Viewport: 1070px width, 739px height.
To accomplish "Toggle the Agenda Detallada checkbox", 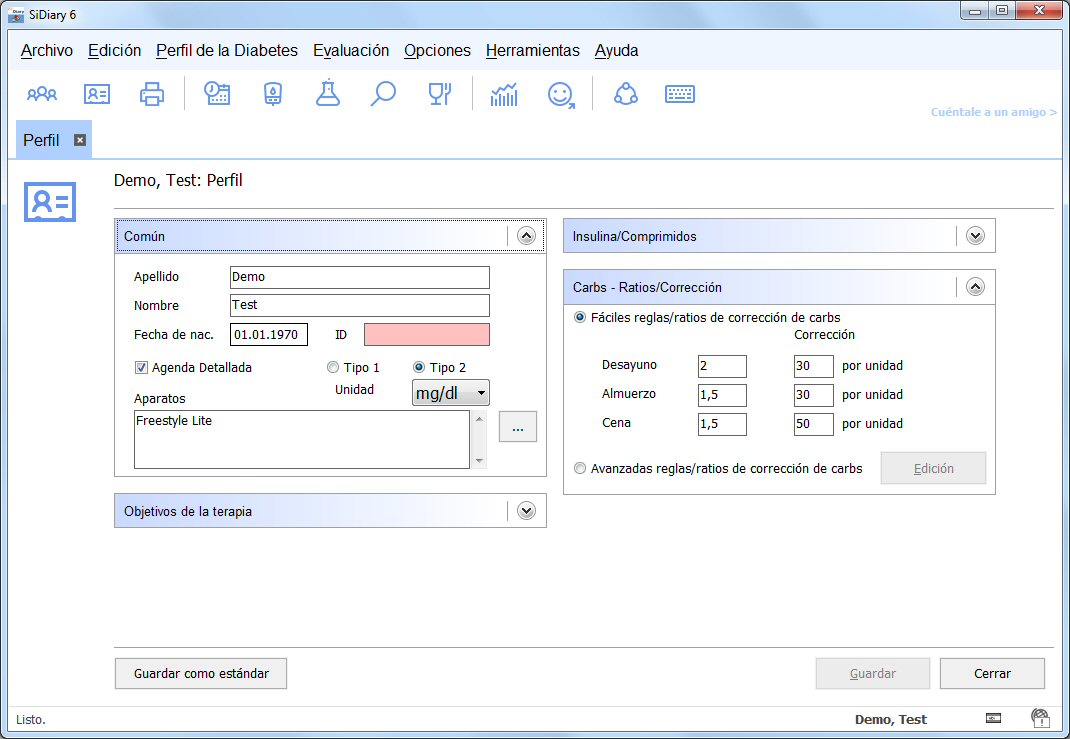I will tap(141, 368).
